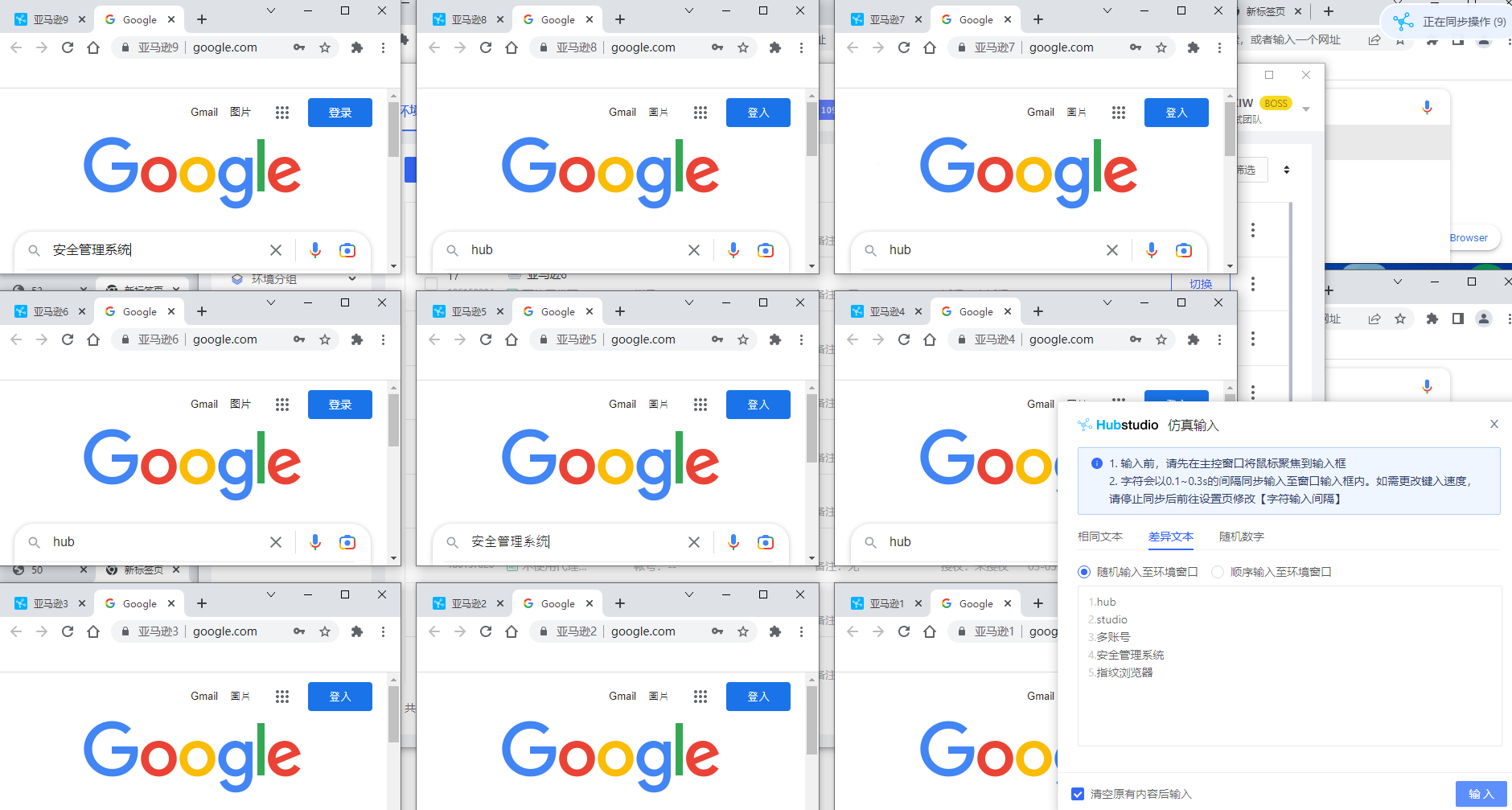Switch to 相同文本 tab
1512x810 pixels.
pos(1100,537)
